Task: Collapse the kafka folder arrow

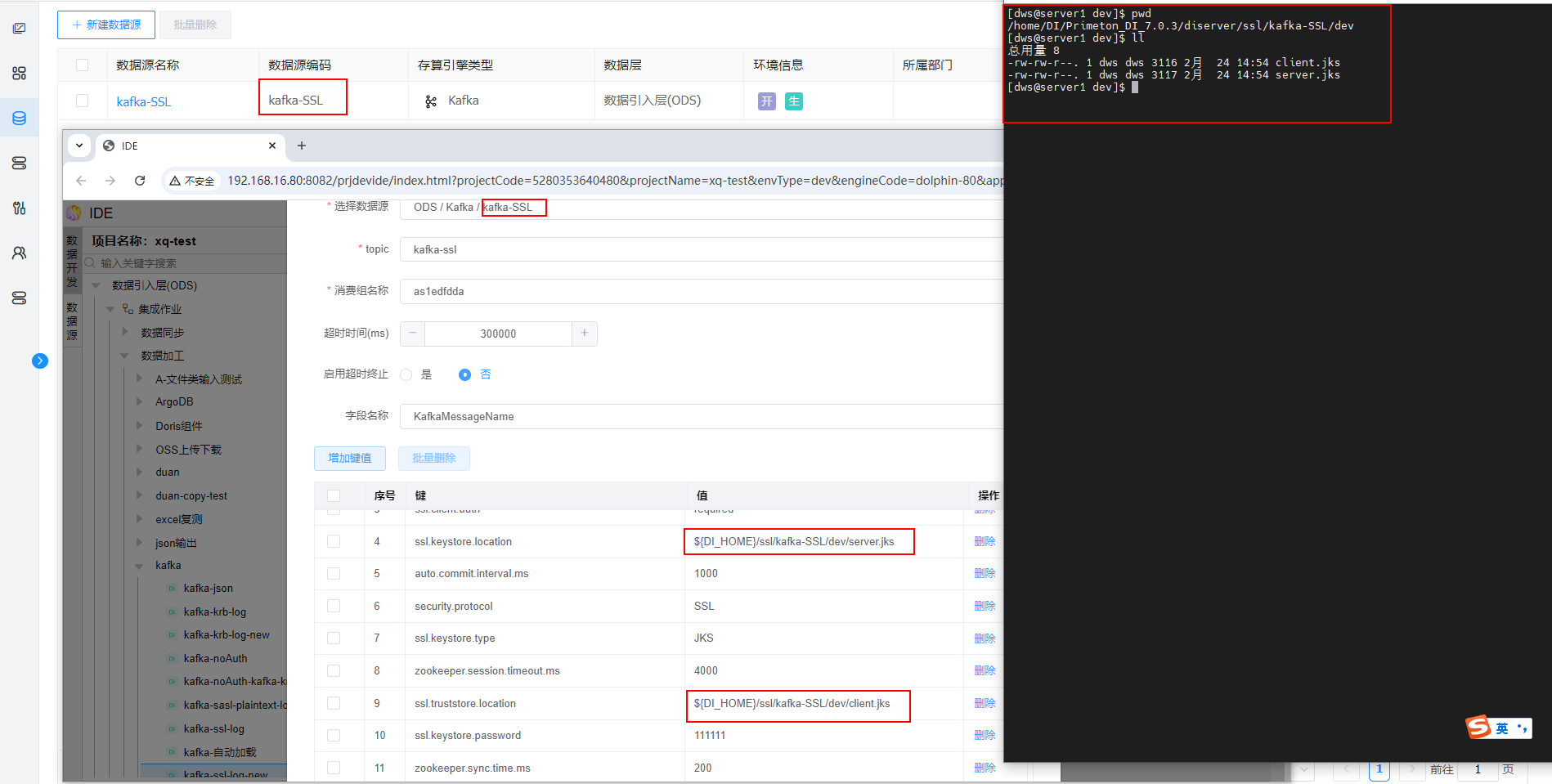Action: [x=139, y=566]
